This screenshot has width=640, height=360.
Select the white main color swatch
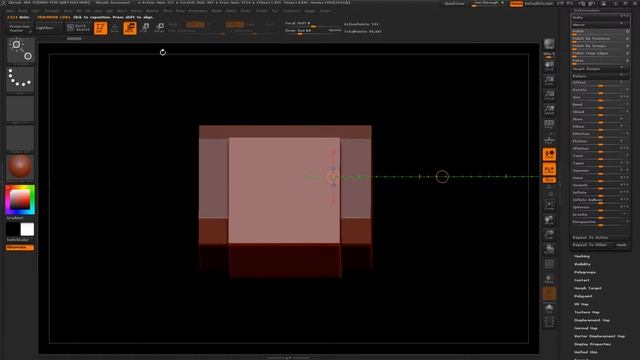click(x=27, y=229)
